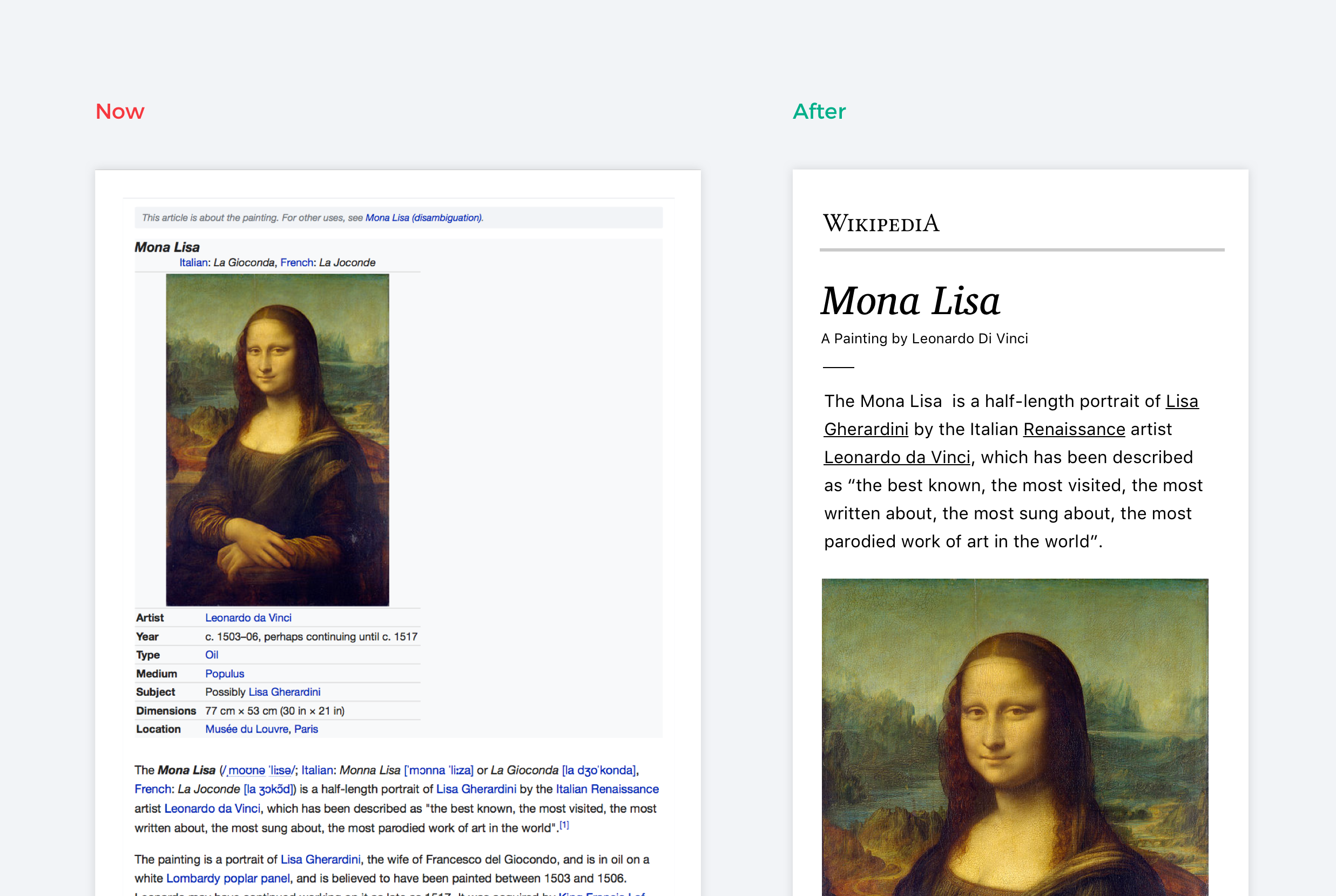Click Lisa Gherardini in the Subject row
Screen dimensions: 1336x896
[x=284, y=692]
